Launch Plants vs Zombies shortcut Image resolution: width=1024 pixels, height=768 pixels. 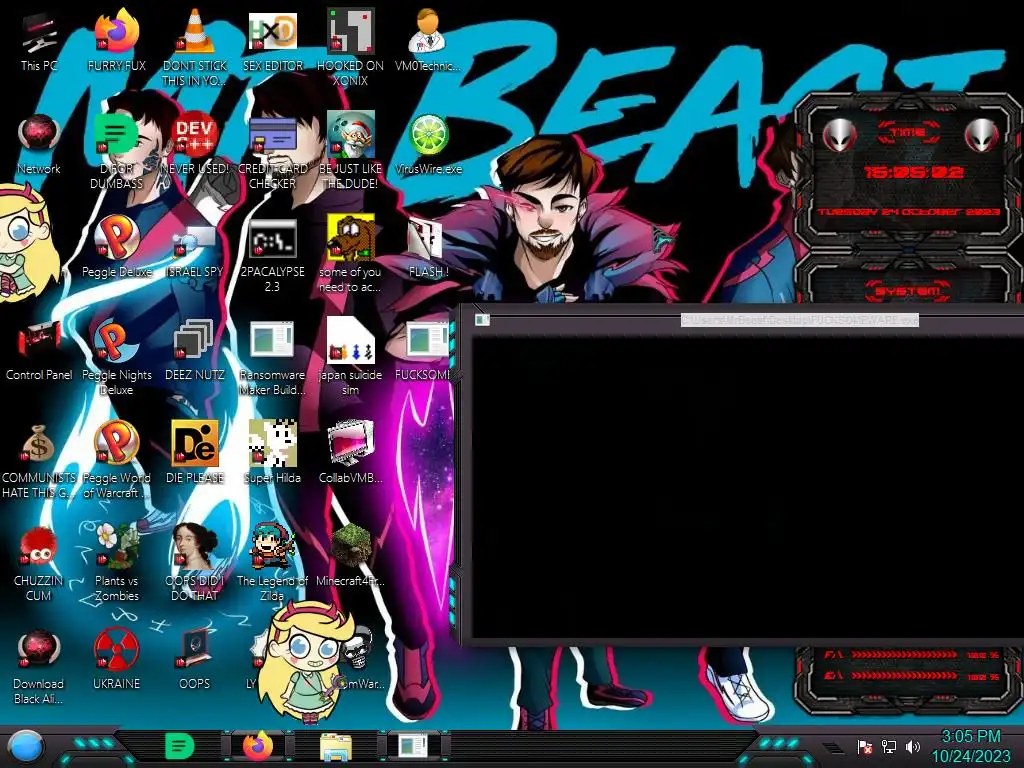click(116, 563)
